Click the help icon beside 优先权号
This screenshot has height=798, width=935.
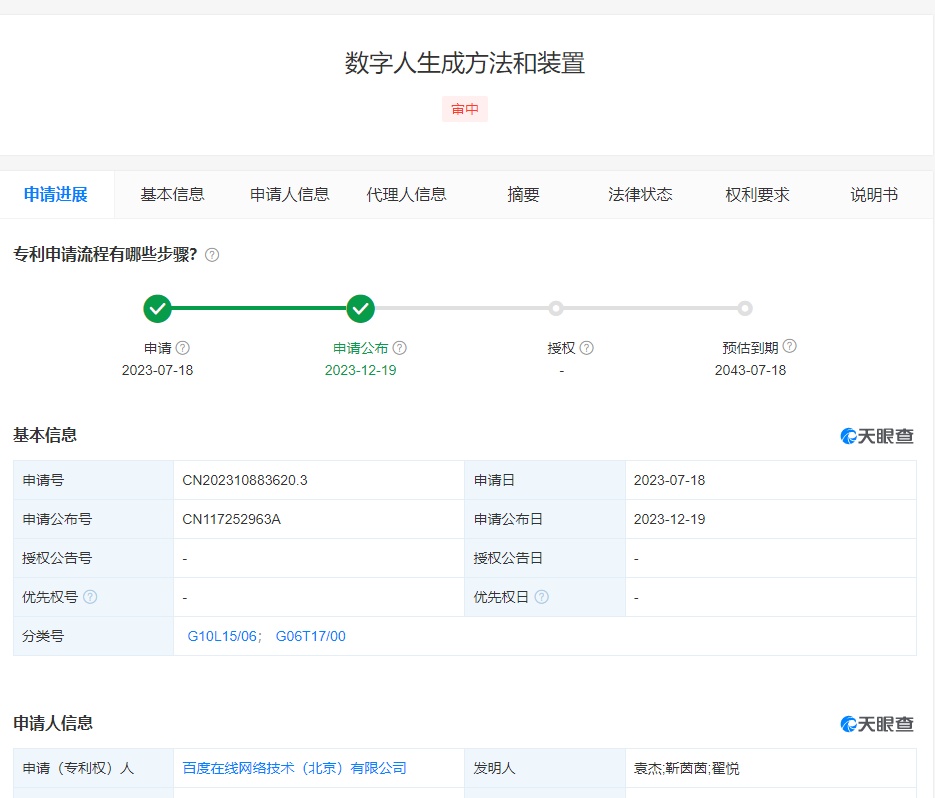(x=91, y=597)
